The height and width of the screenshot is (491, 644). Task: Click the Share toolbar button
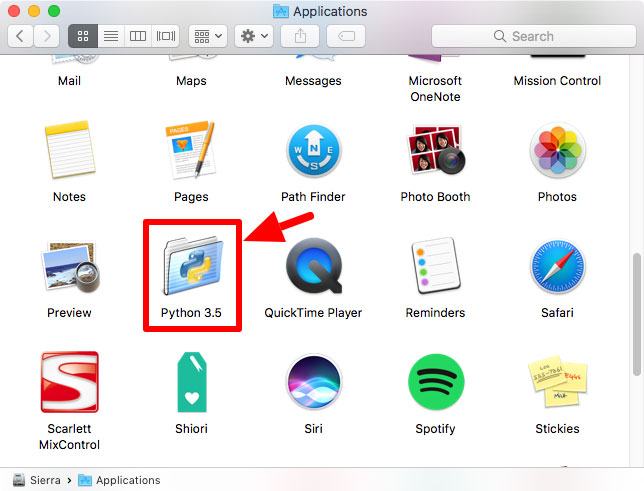click(x=300, y=36)
